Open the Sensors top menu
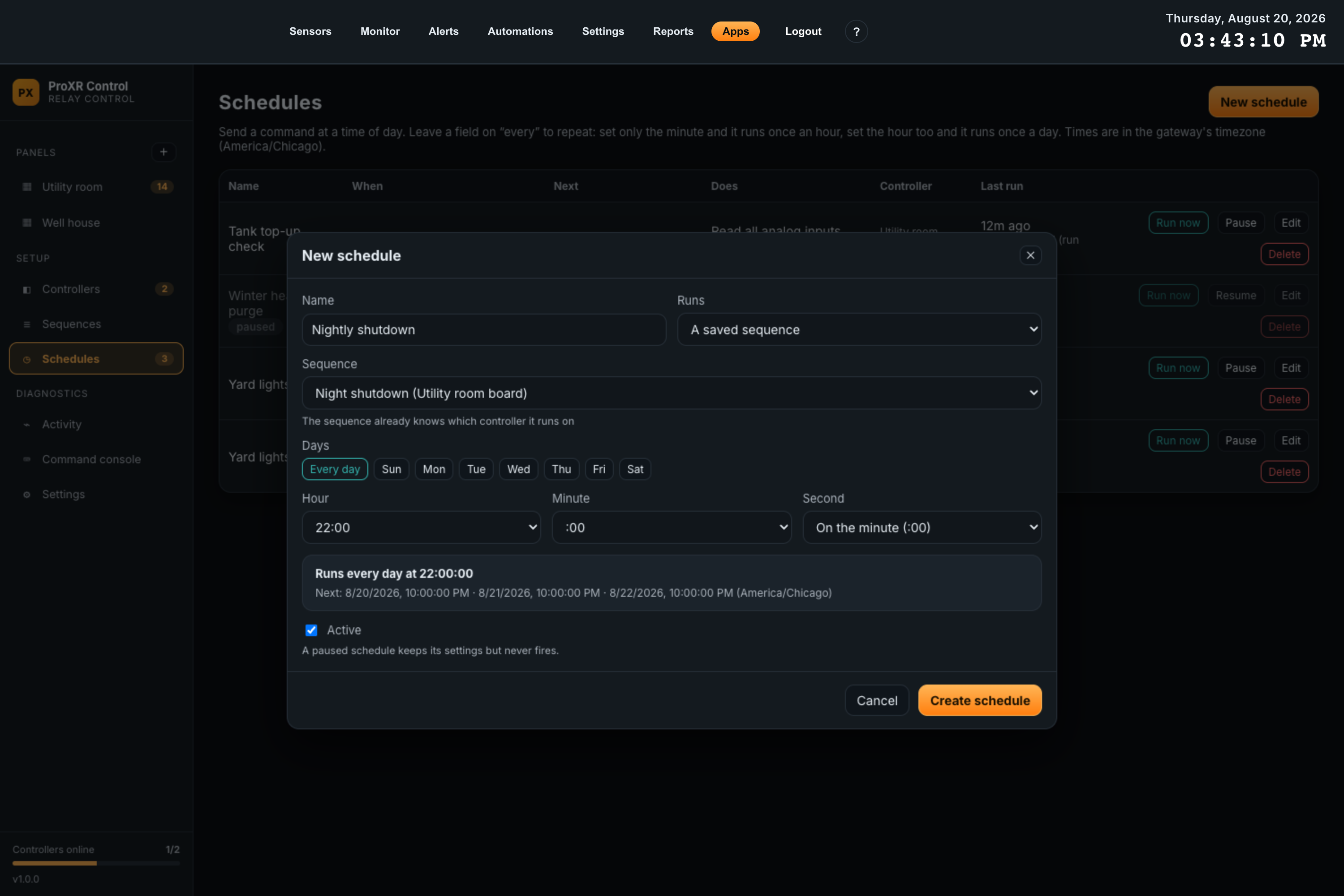Image resolution: width=1344 pixels, height=896 pixels. [x=310, y=31]
